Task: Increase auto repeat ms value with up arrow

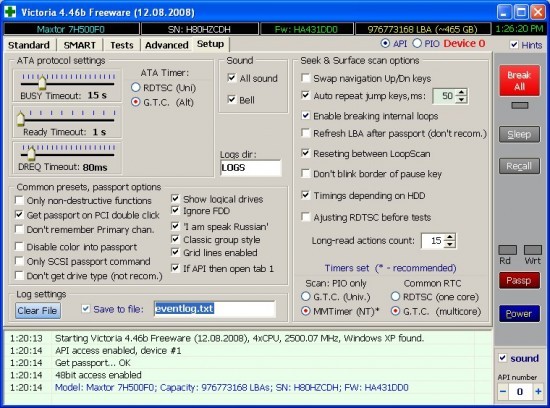Action: [462, 93]
